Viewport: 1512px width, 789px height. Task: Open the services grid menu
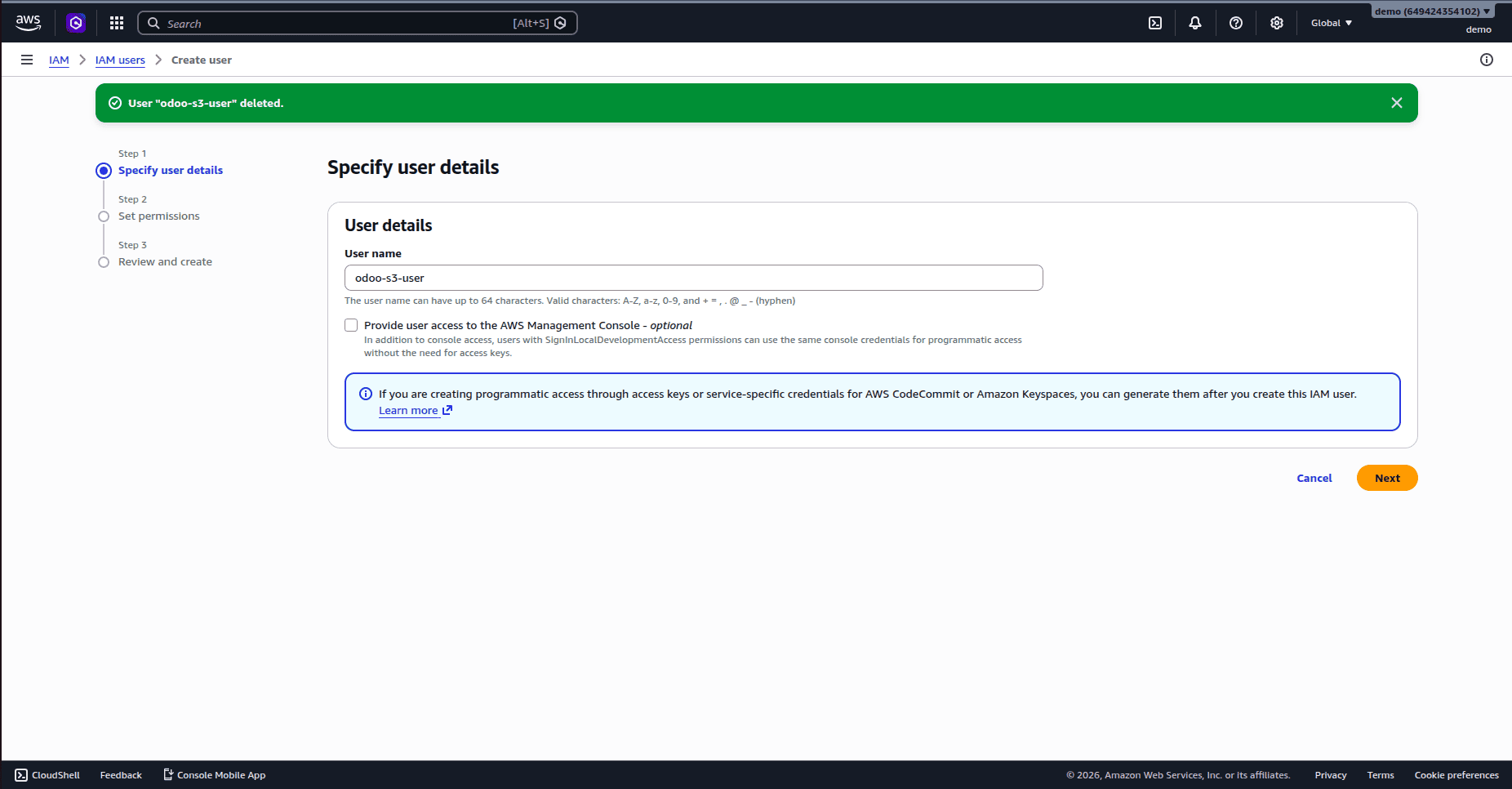point(117,23)
